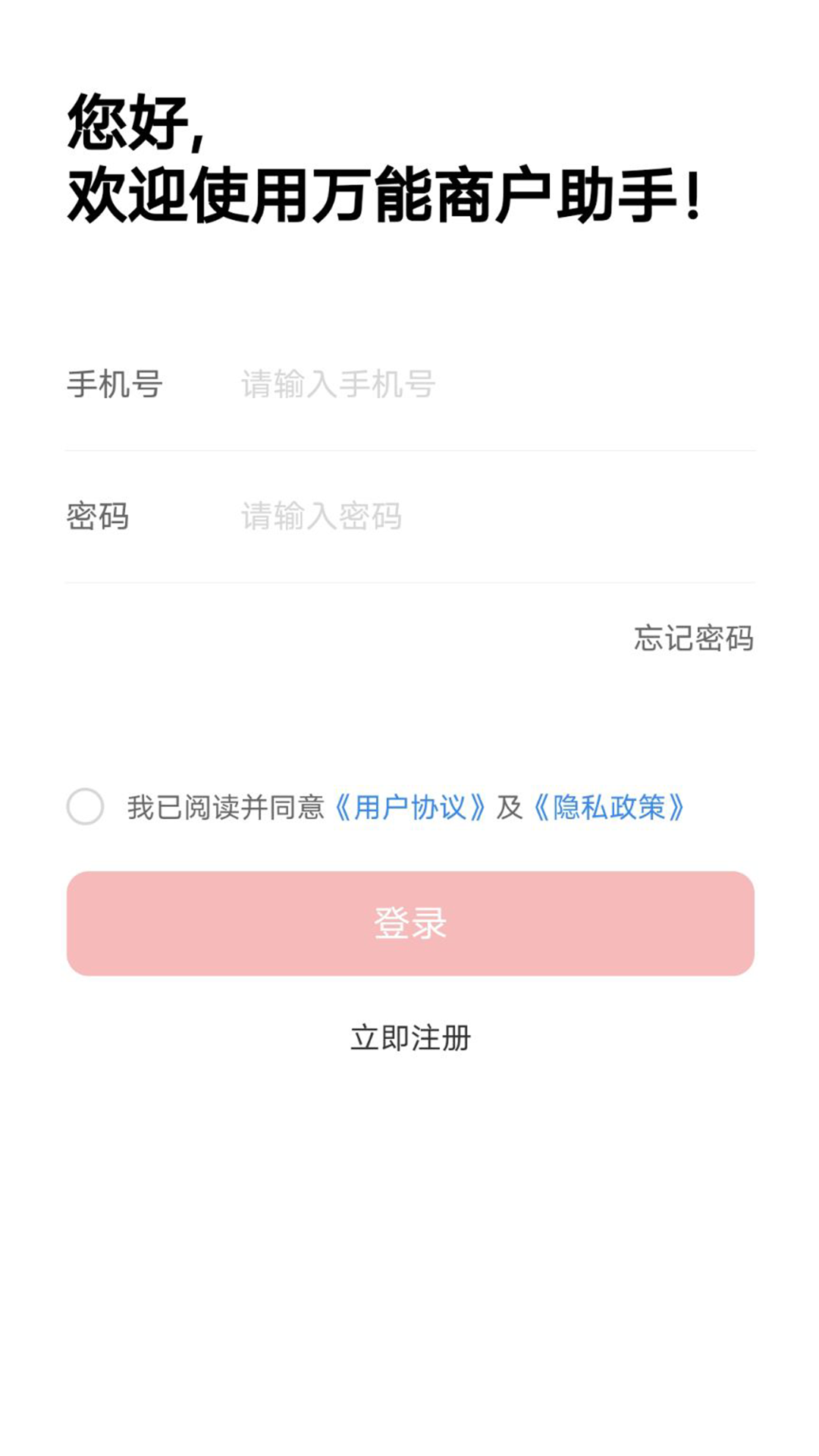
Task: Click the 及 word between policy links
Action: point(510,808)
